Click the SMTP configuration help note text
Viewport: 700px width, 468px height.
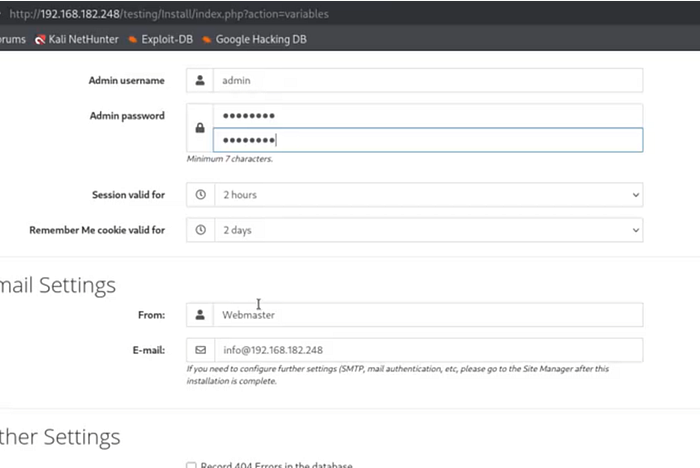pos(397,375)
